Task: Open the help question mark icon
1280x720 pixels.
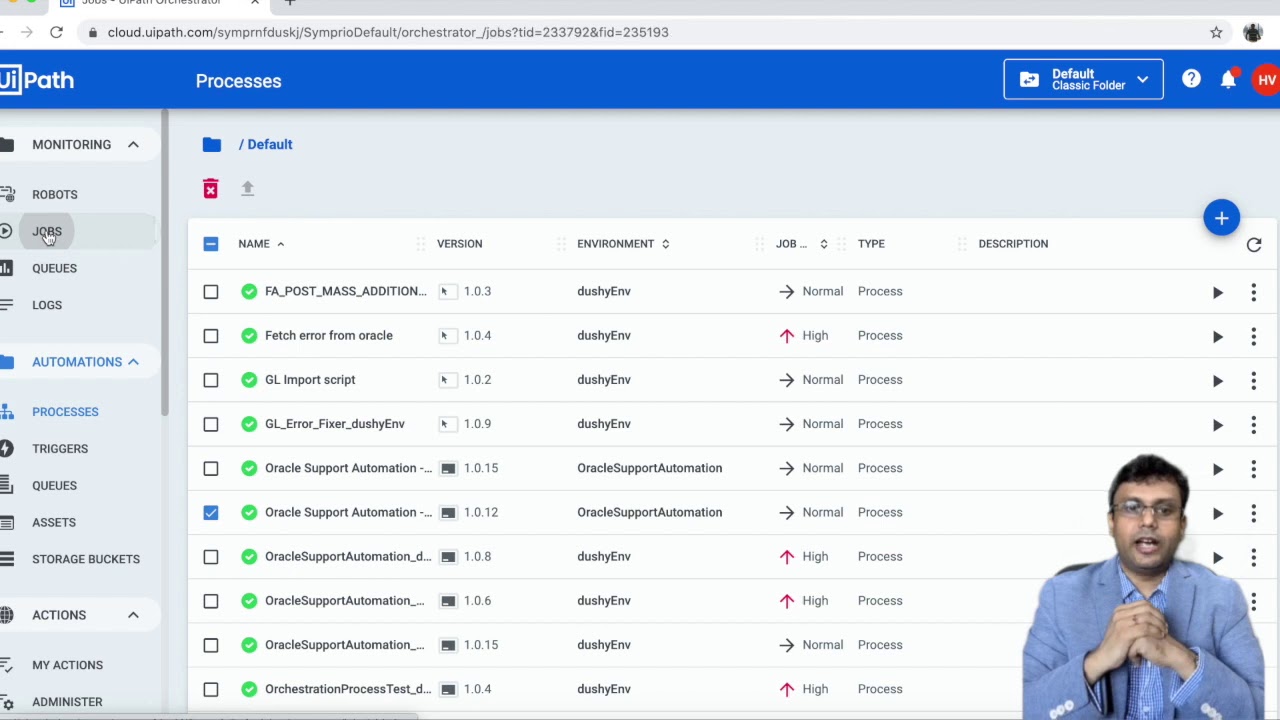Action: click(1191, 79)
